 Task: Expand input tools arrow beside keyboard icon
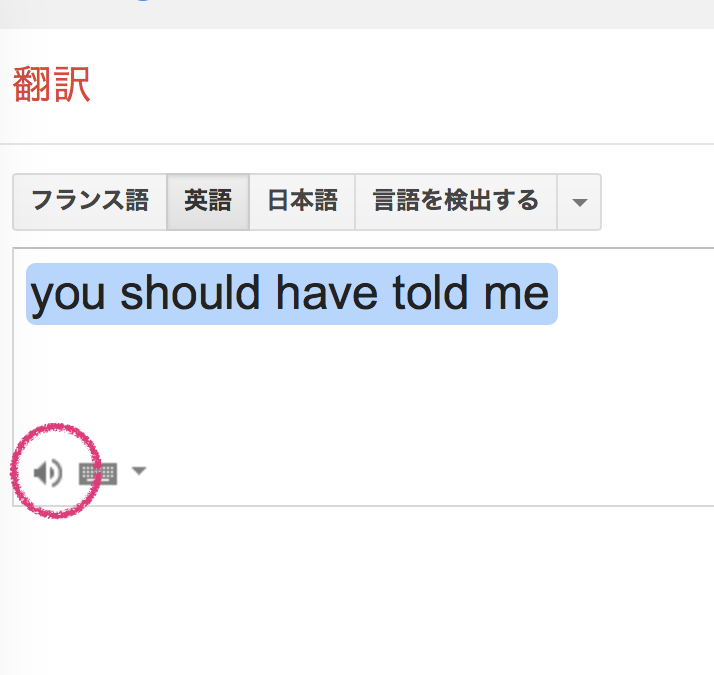139,470
